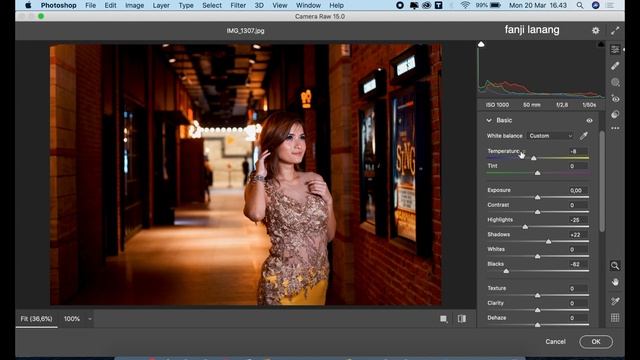Click the edit panel vertical scrollbar
Screen dimensions: 640x360
[x=602, y=182]
